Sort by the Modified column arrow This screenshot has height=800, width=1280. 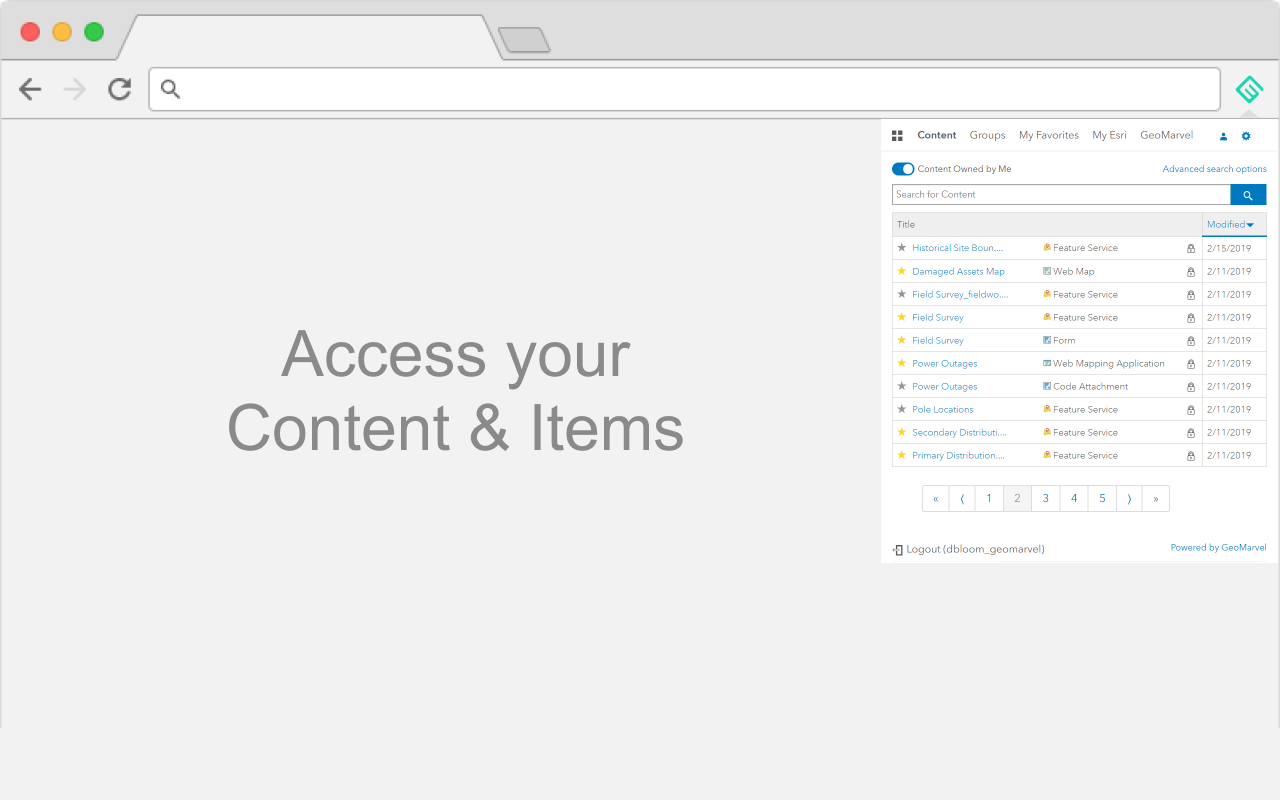(1250, 225)
